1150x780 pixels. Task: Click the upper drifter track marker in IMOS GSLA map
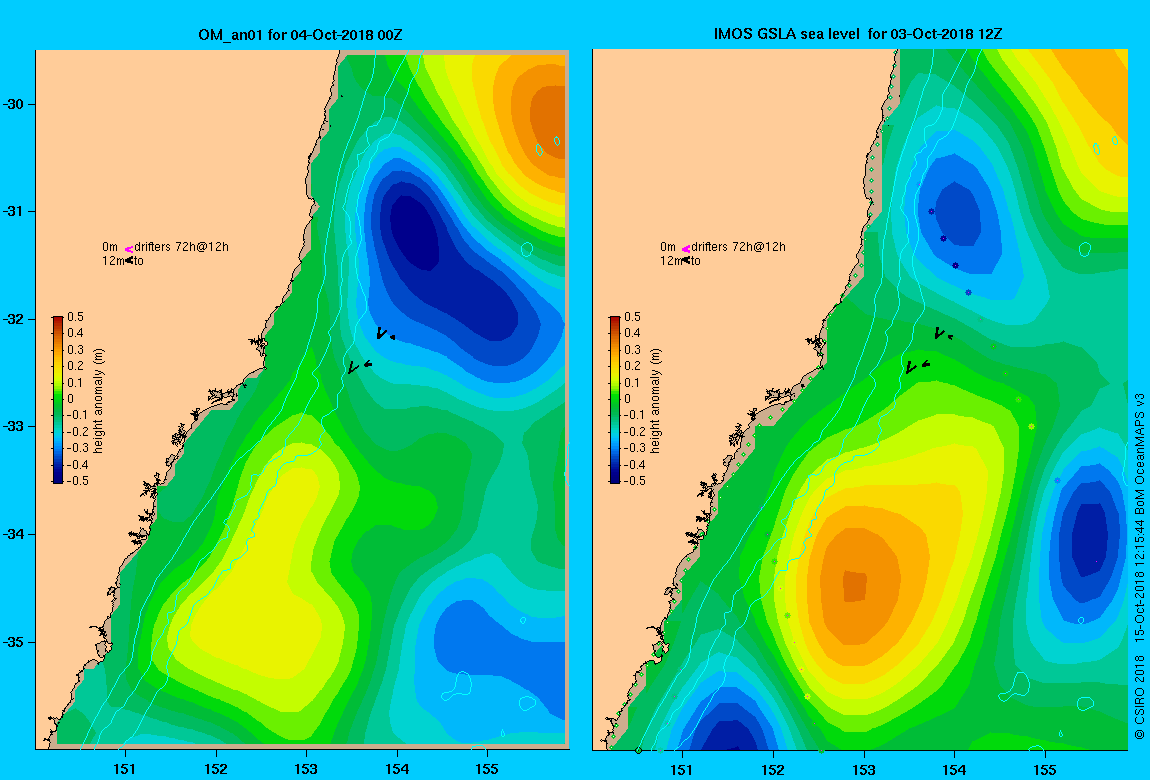942,334
